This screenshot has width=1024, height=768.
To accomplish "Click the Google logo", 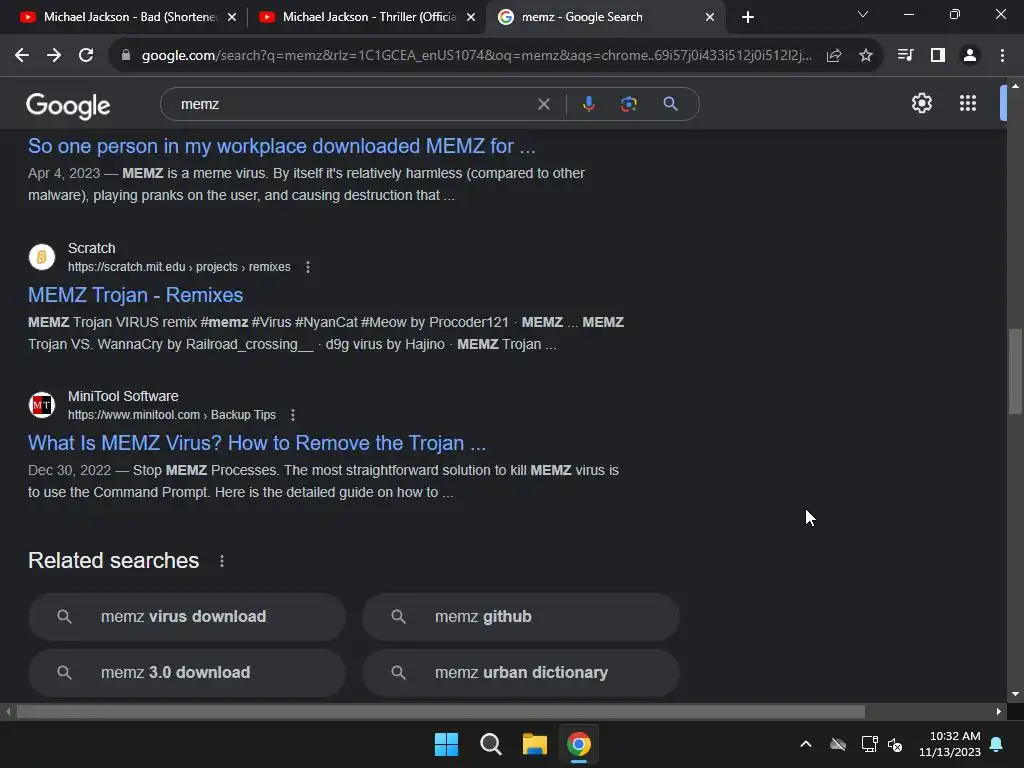I will (x=68, y=105).
